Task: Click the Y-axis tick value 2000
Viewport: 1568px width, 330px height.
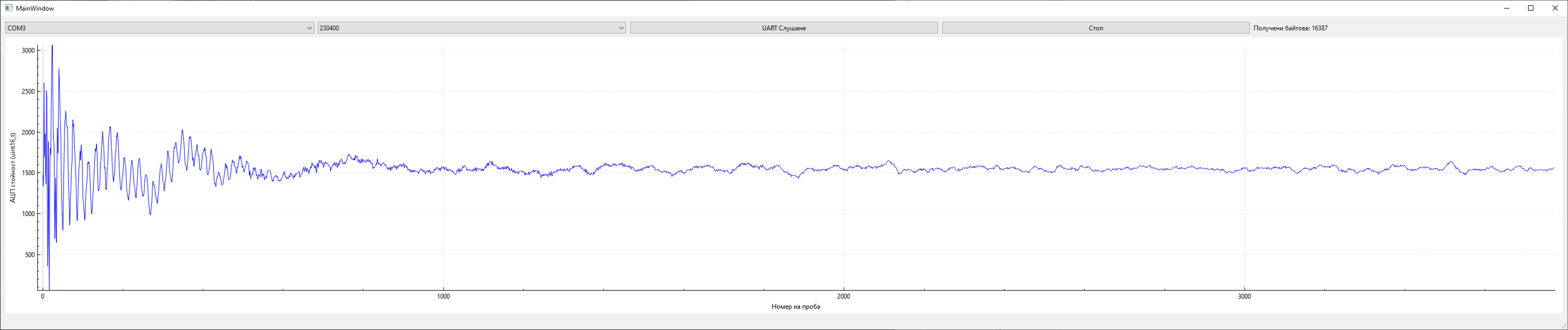Action: coord(28,133)
